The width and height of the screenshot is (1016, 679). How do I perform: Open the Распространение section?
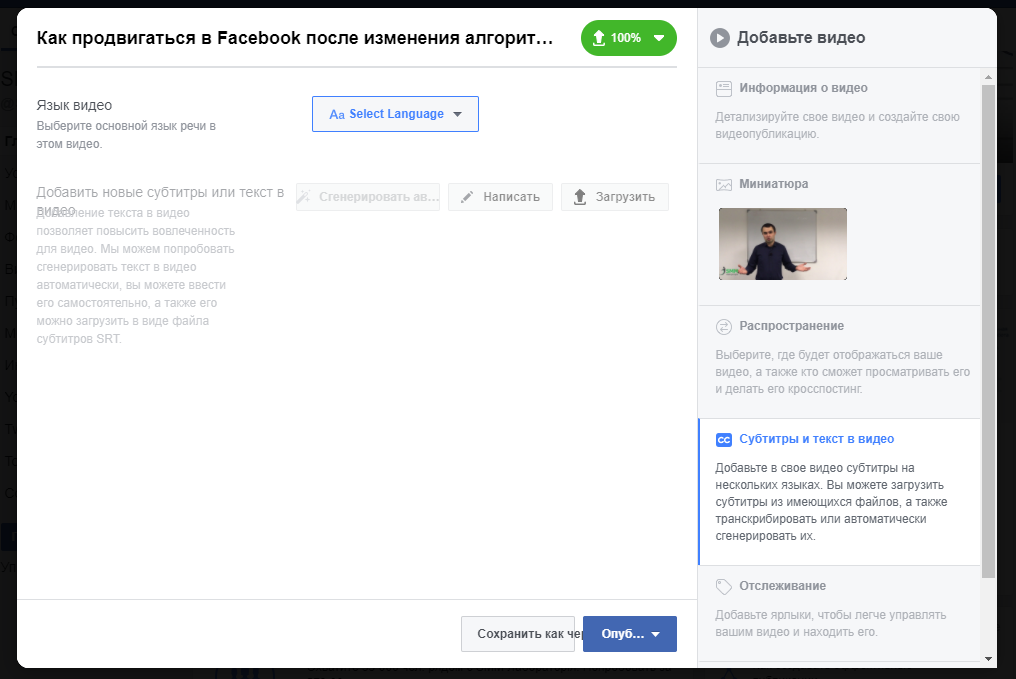839,362
